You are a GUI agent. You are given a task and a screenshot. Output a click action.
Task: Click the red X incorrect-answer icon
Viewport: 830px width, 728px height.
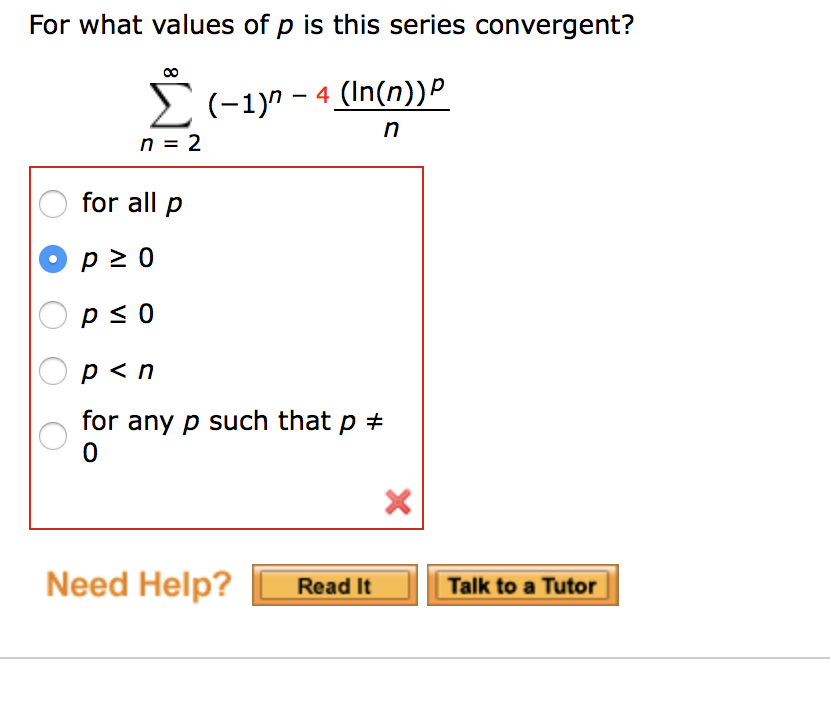pos(398,503)
